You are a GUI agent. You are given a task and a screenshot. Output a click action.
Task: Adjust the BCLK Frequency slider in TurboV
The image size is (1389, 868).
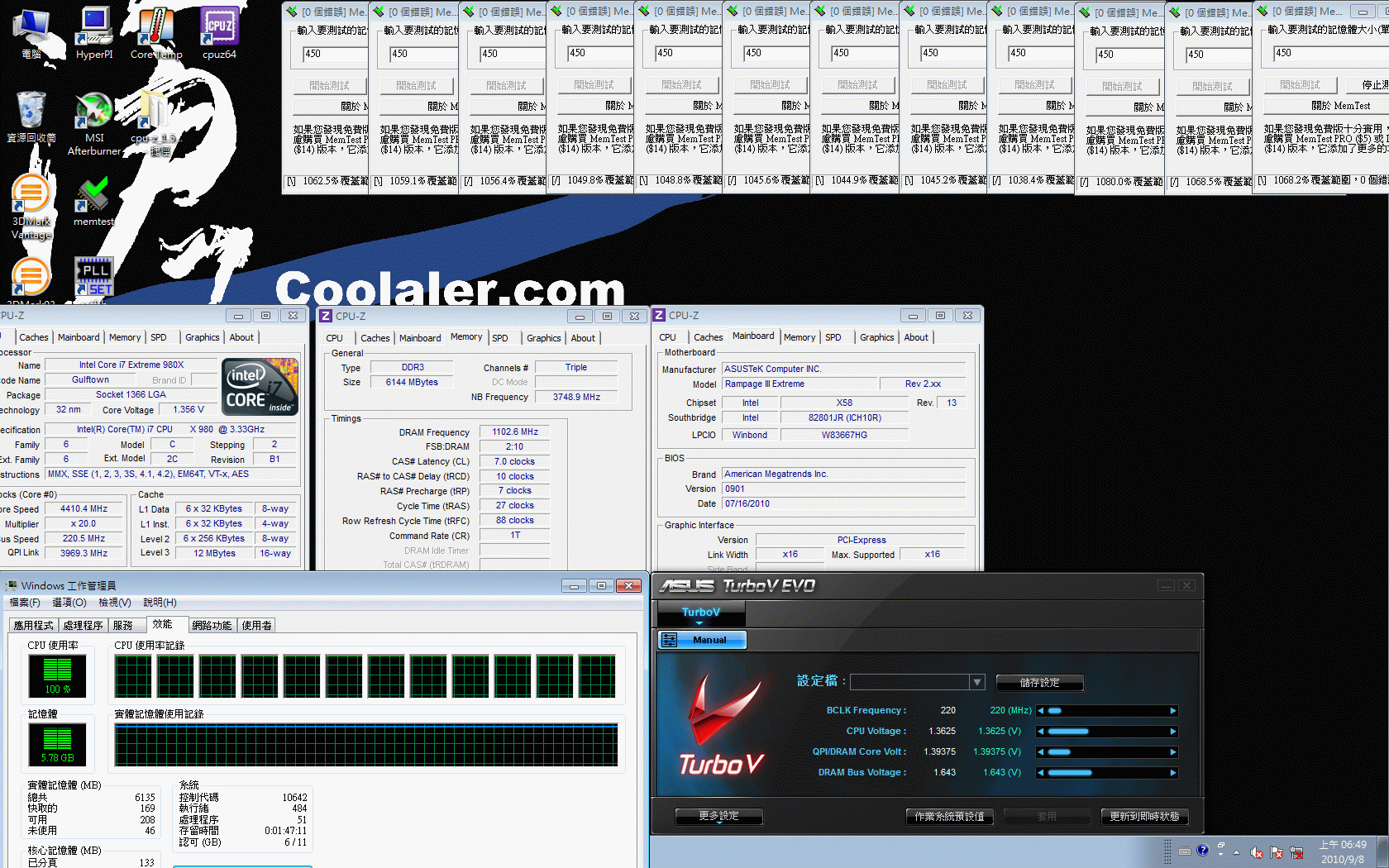1107,711
